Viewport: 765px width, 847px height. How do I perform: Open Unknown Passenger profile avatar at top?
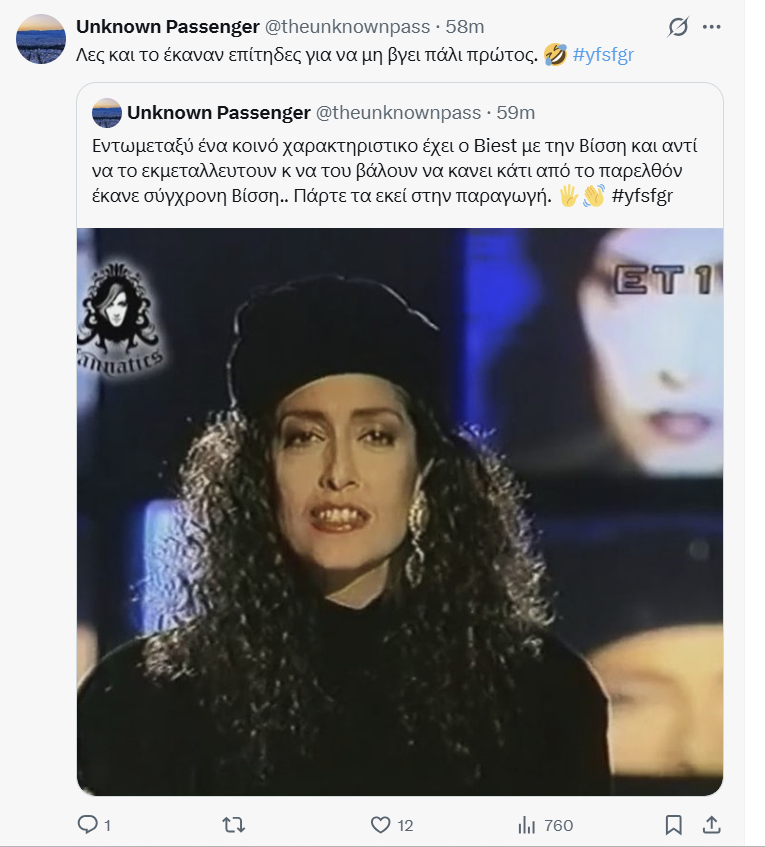41,39
